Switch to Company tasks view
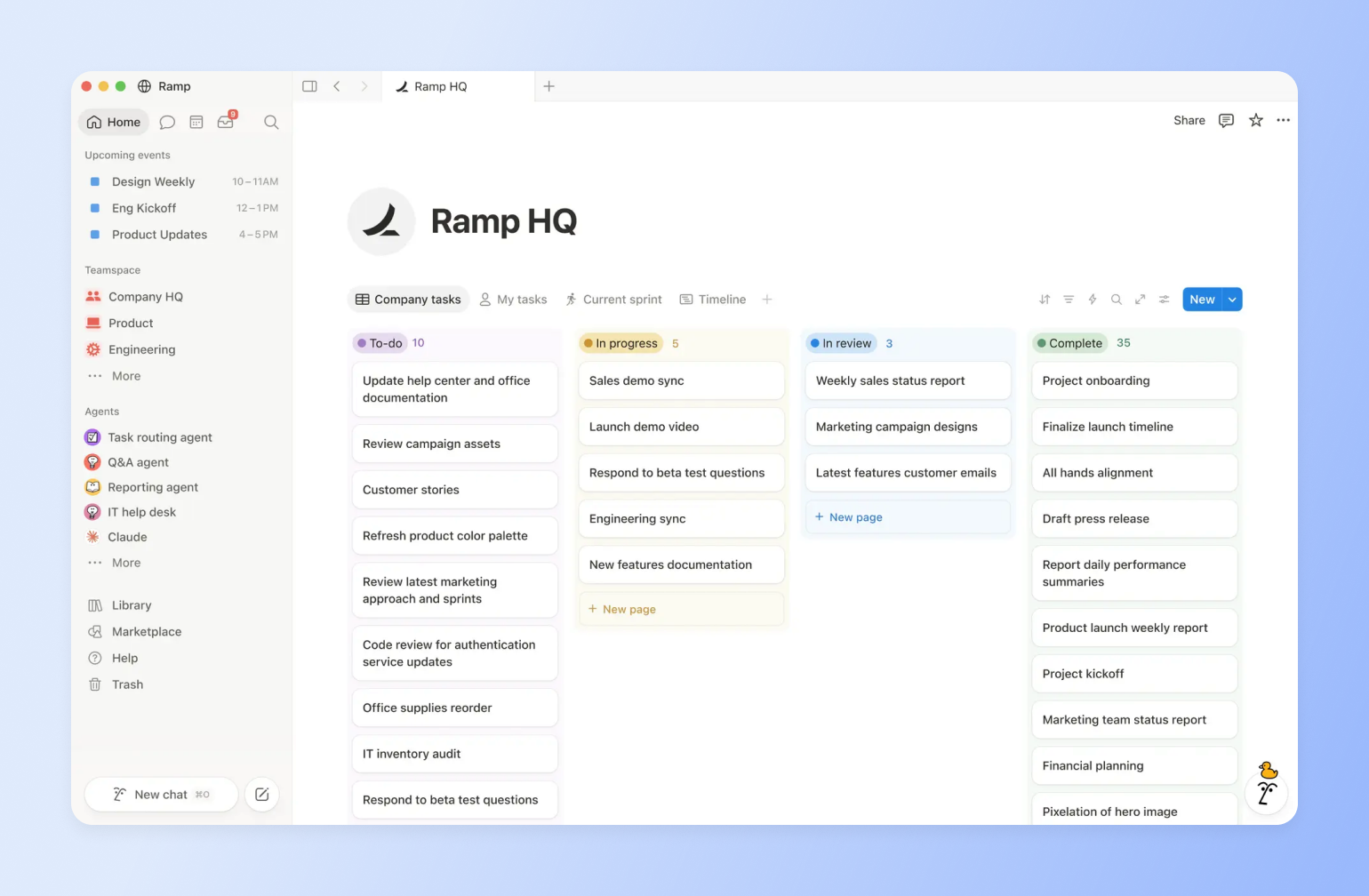 pos(408,300)
